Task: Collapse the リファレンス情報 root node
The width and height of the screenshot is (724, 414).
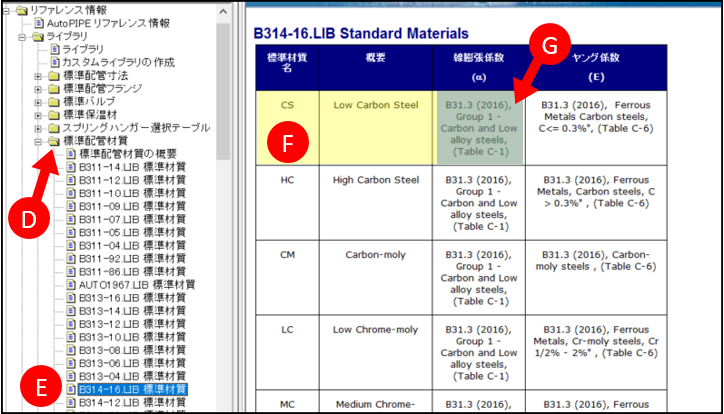Action: tap(6, 11)
